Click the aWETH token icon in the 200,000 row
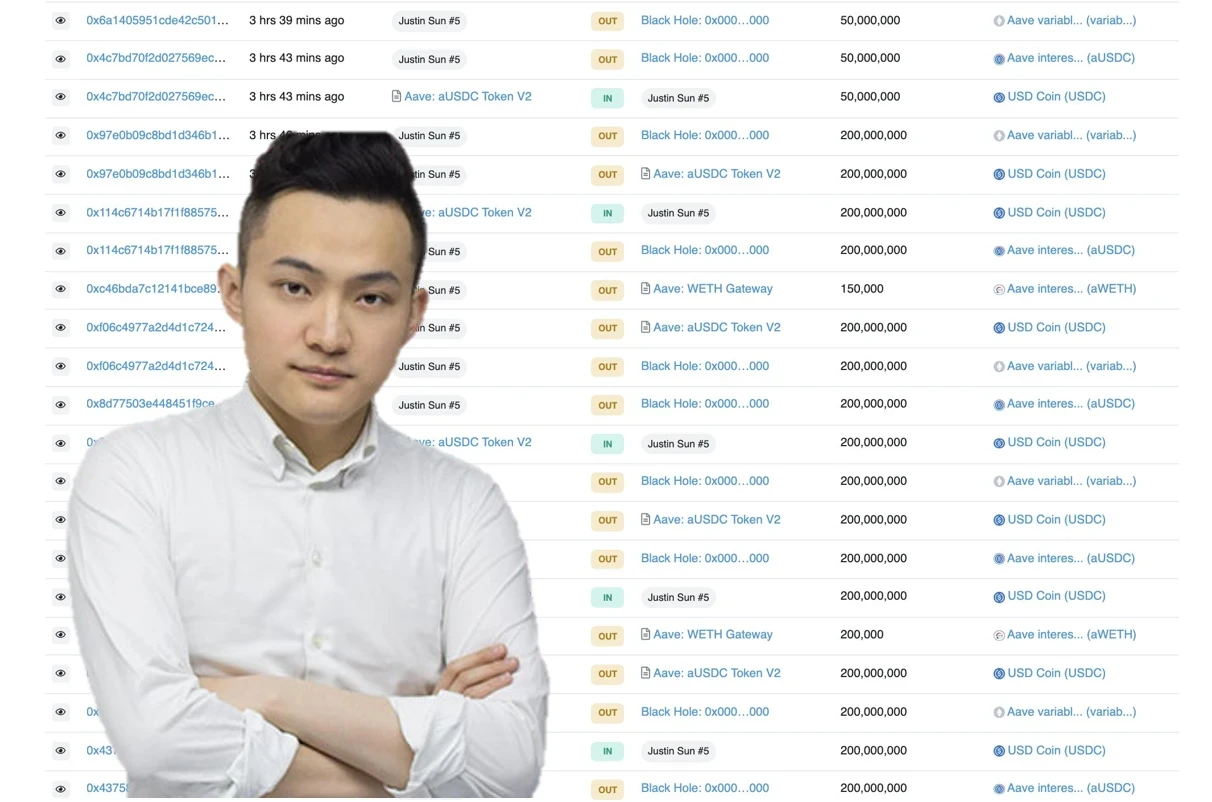 pyautogui.click(x=998, y=635)
